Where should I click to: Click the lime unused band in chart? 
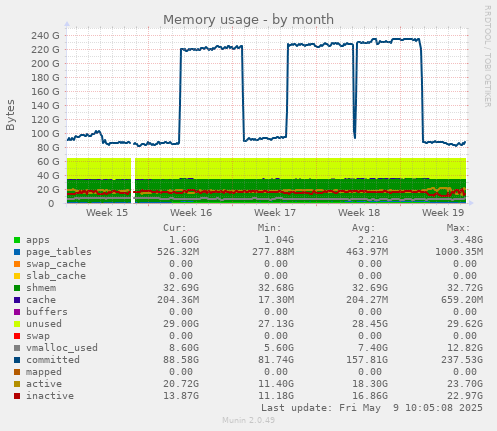[x=267, y=168]
